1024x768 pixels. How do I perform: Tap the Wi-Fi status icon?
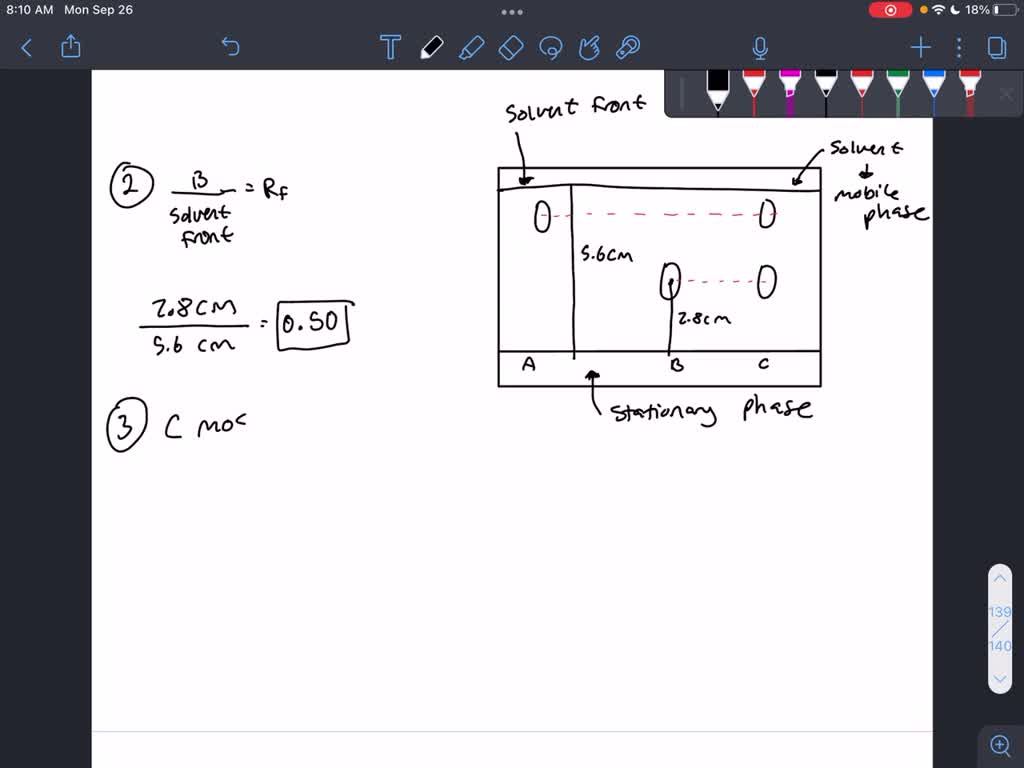tap(939, 10)
